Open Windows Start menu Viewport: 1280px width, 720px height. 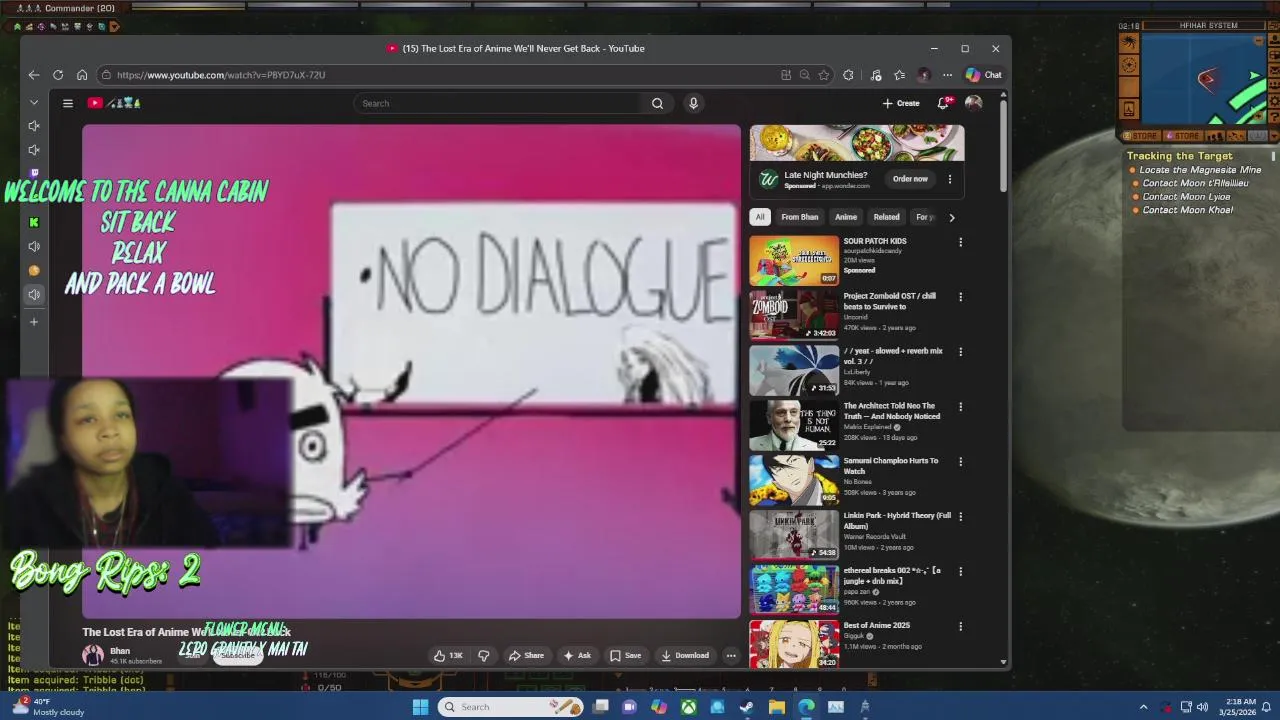(x=420, y=707)
